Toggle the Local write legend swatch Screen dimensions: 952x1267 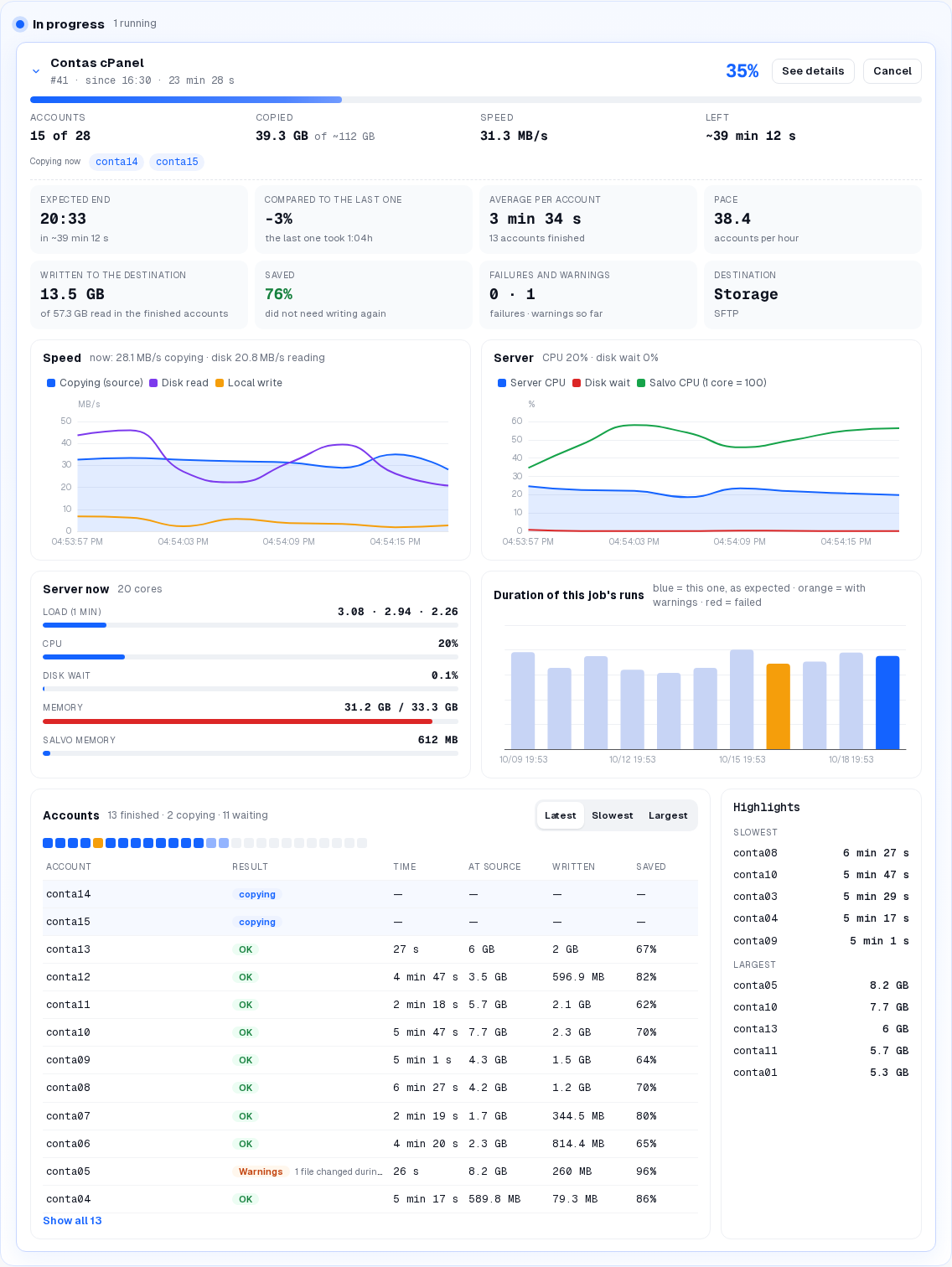220,383
